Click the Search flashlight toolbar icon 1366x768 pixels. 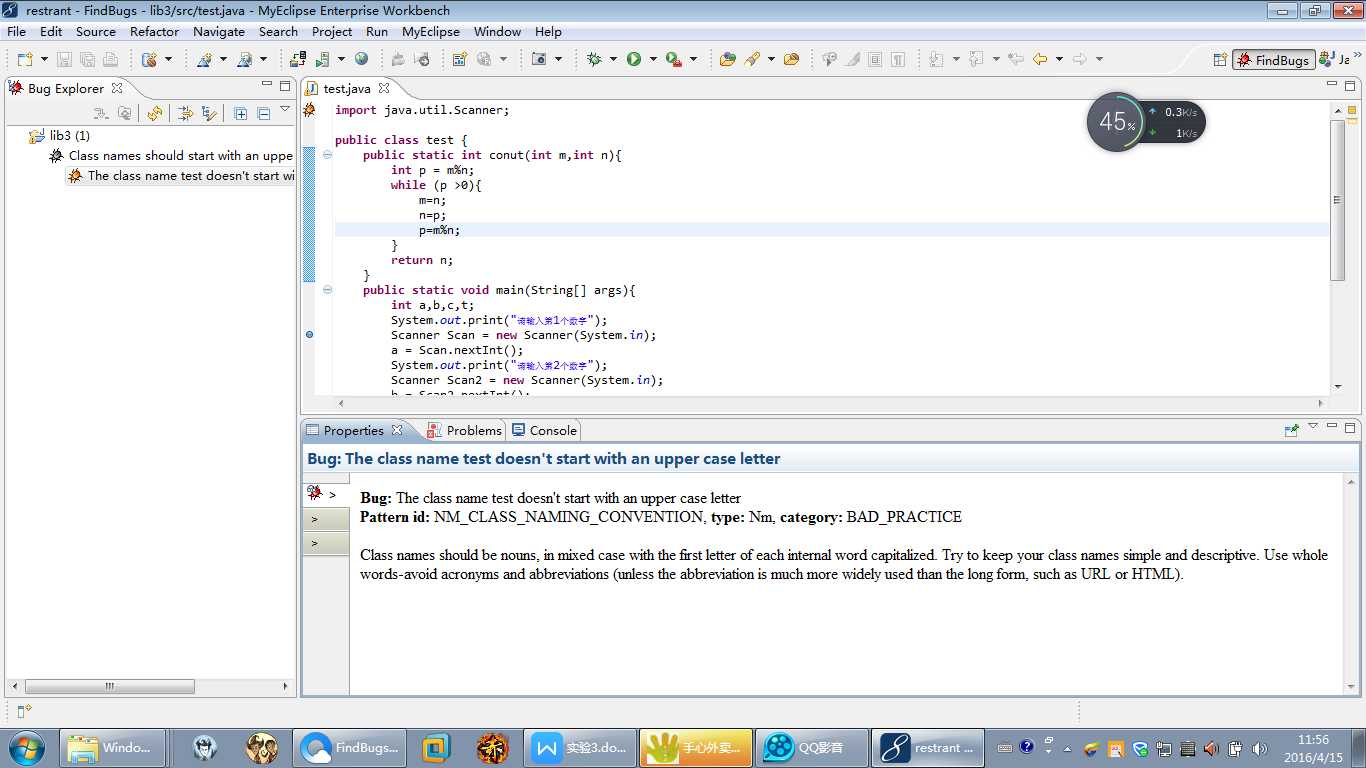753,60
